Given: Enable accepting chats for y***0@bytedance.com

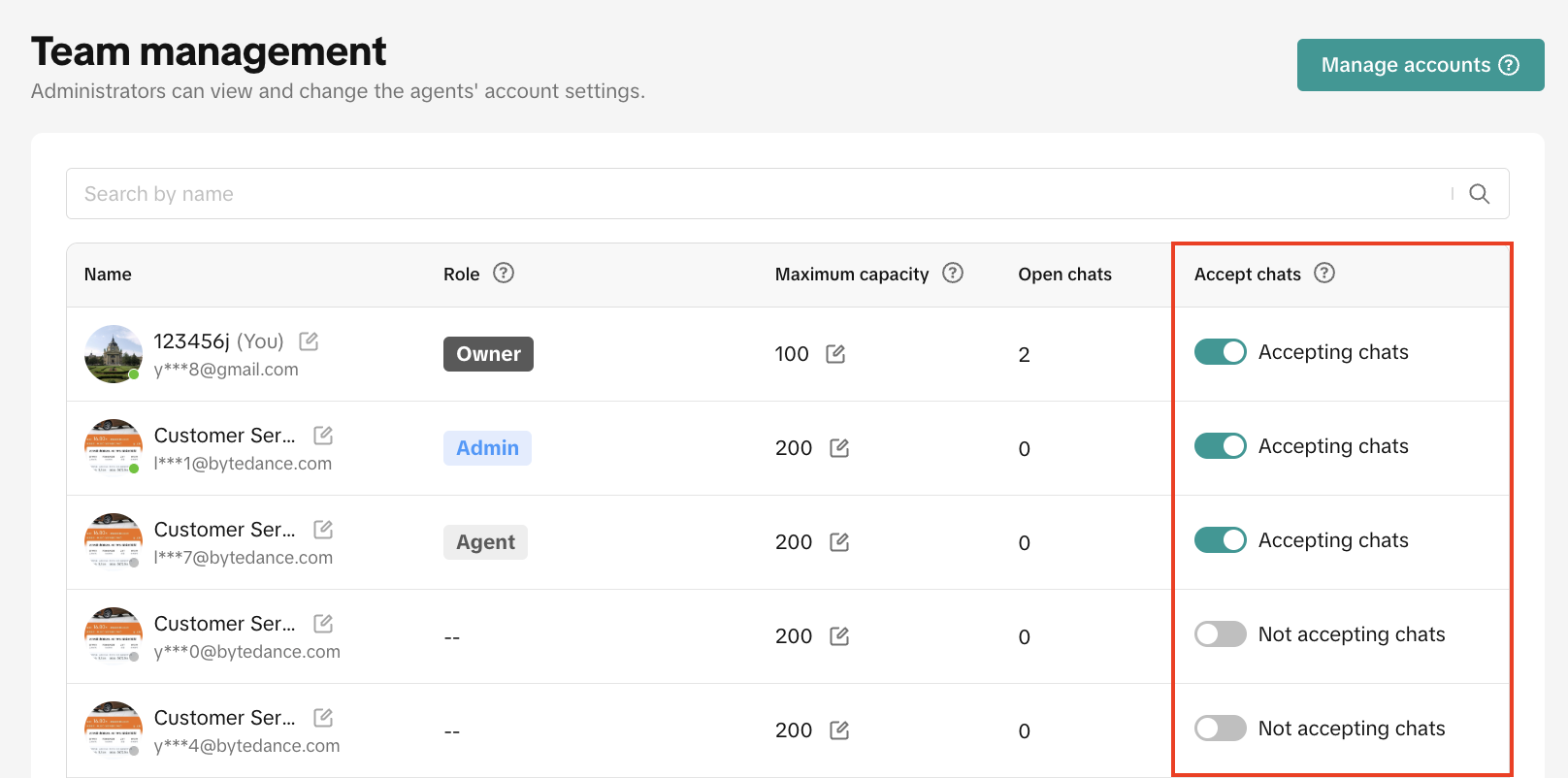Looking at the screenshot, I should click(x=1220, y=634).
